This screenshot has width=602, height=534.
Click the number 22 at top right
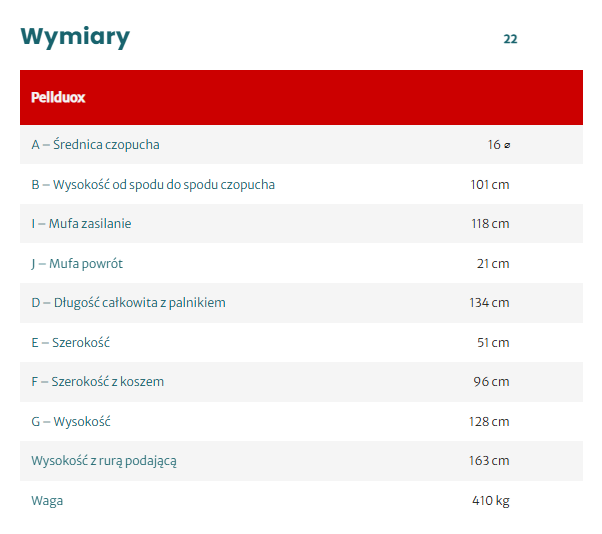(510, 39)
